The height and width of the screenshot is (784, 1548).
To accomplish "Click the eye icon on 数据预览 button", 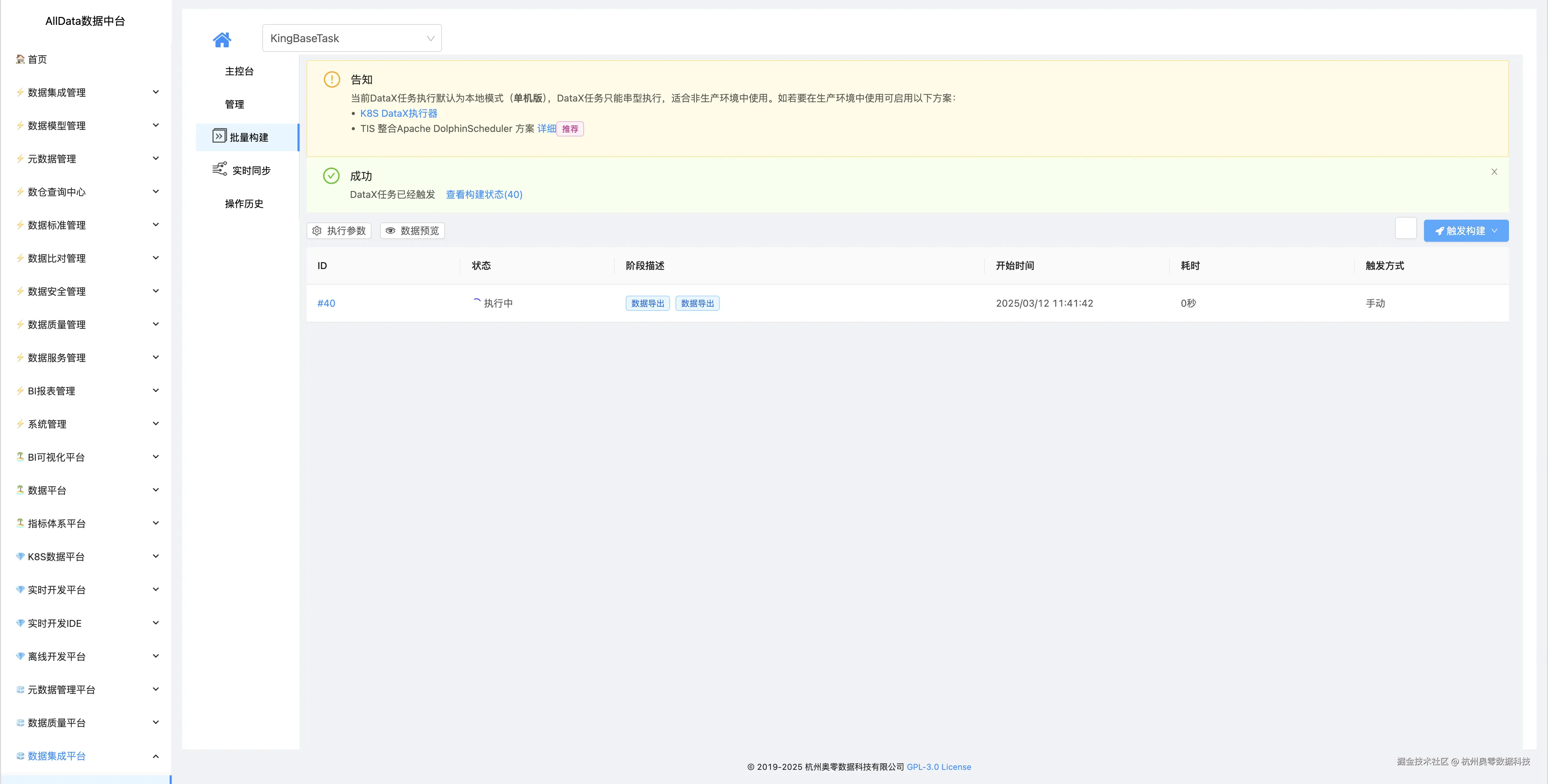I will [x=390, y=230].
